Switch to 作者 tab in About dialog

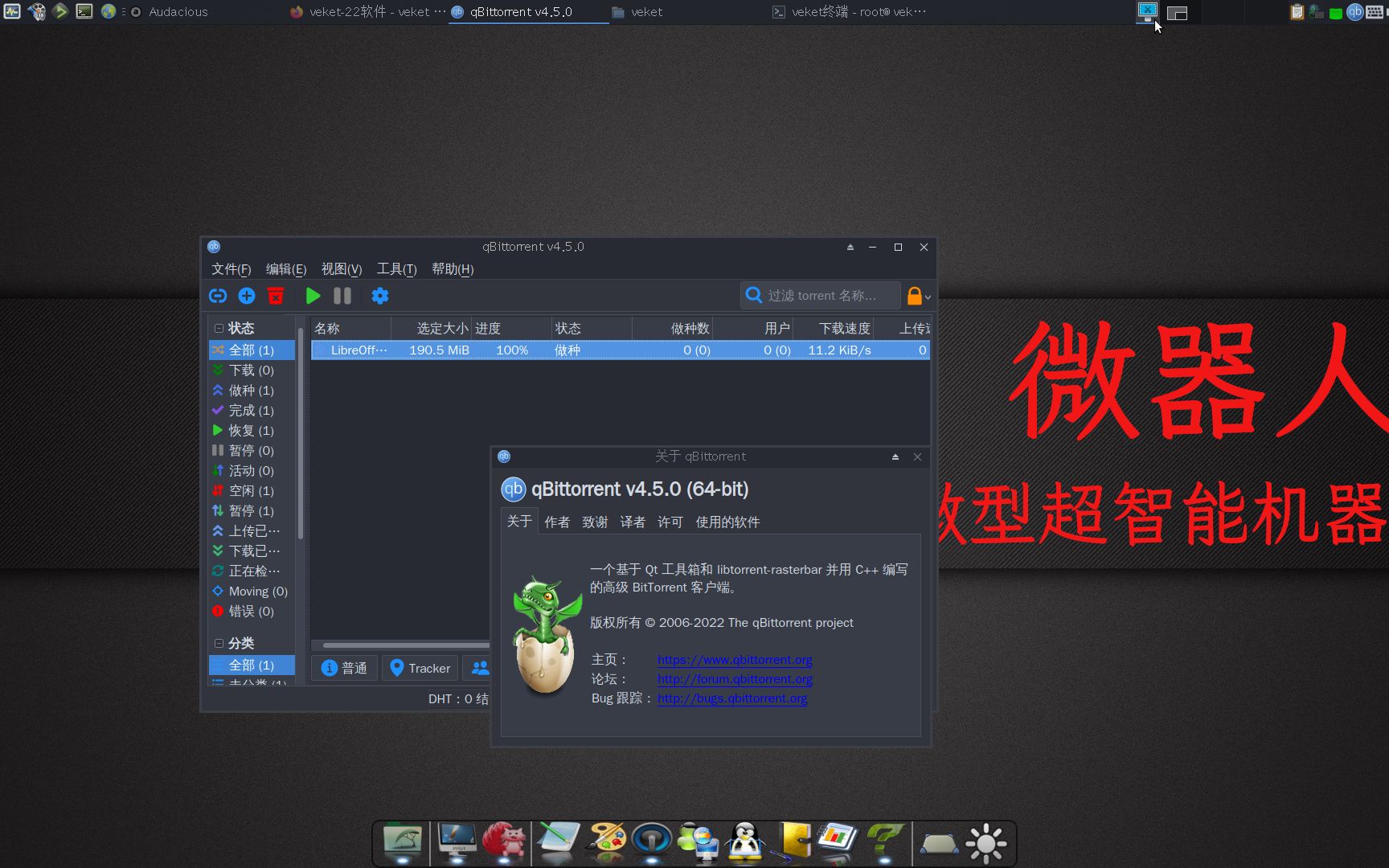(557, 522)
